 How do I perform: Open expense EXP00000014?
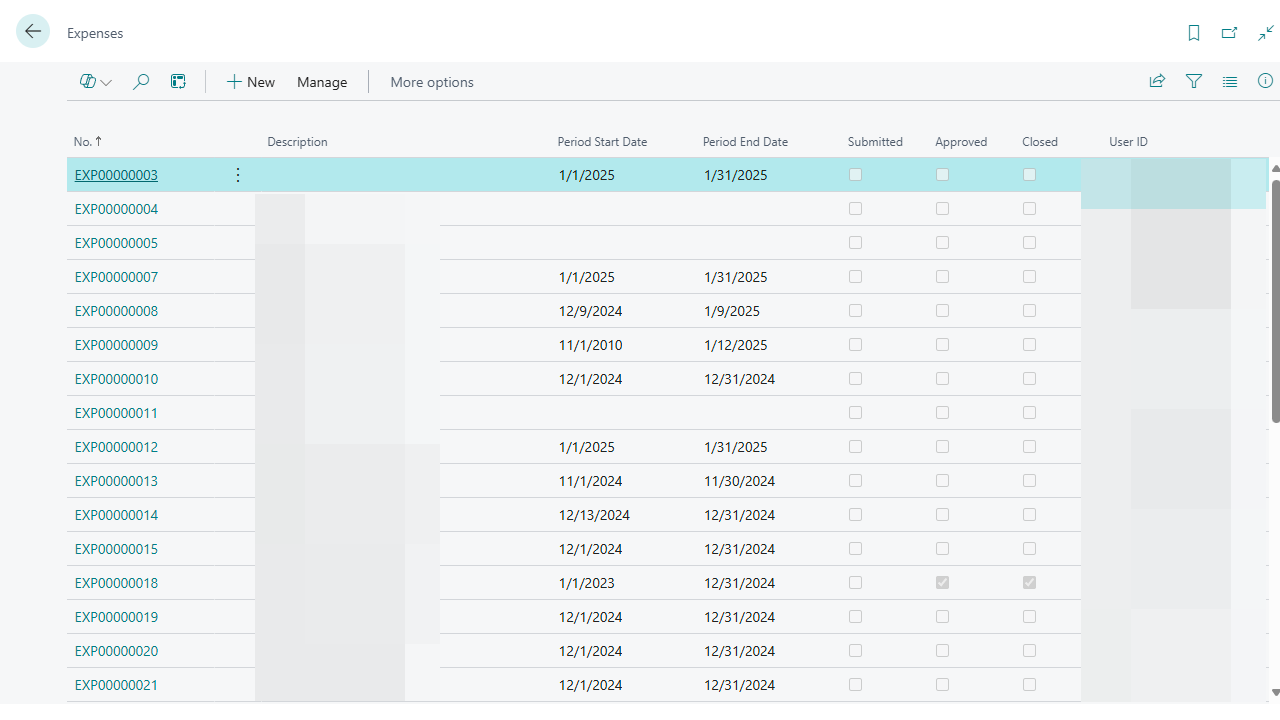(116, 515)
